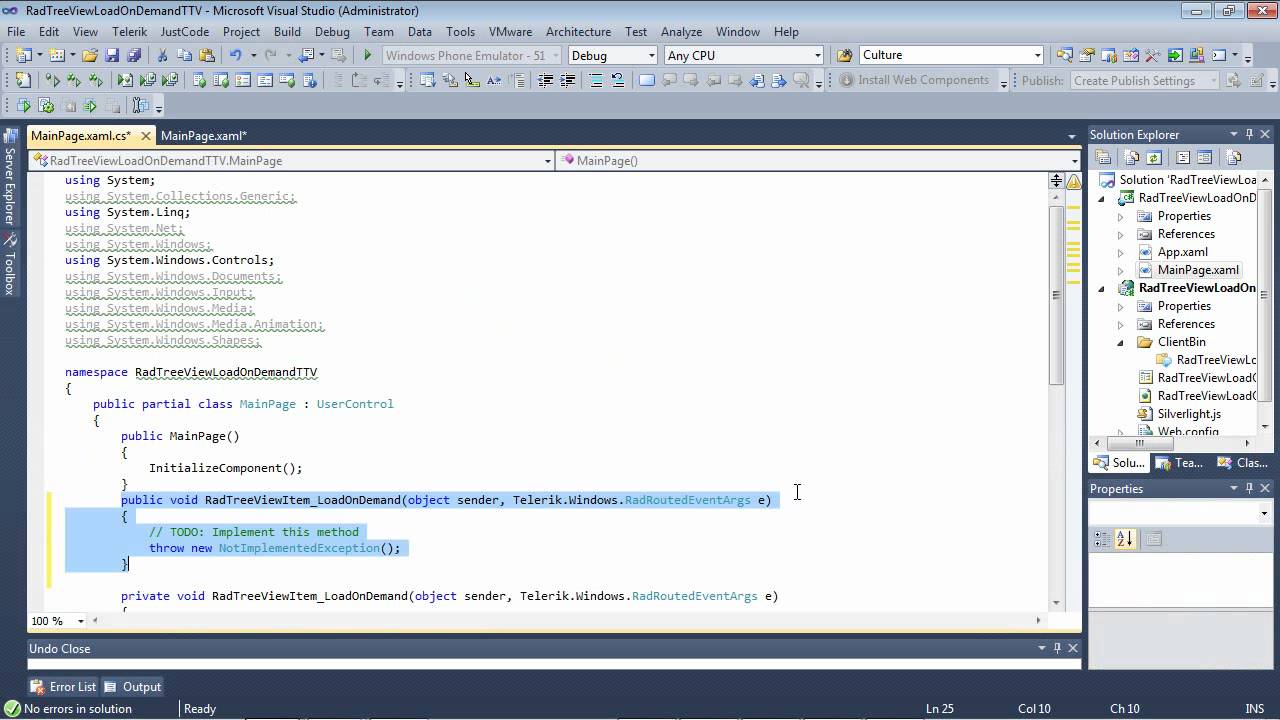Viewport: 1280px width, 720px height.
Task: Click the Undo arrow icon
Action: pos(236,55)
